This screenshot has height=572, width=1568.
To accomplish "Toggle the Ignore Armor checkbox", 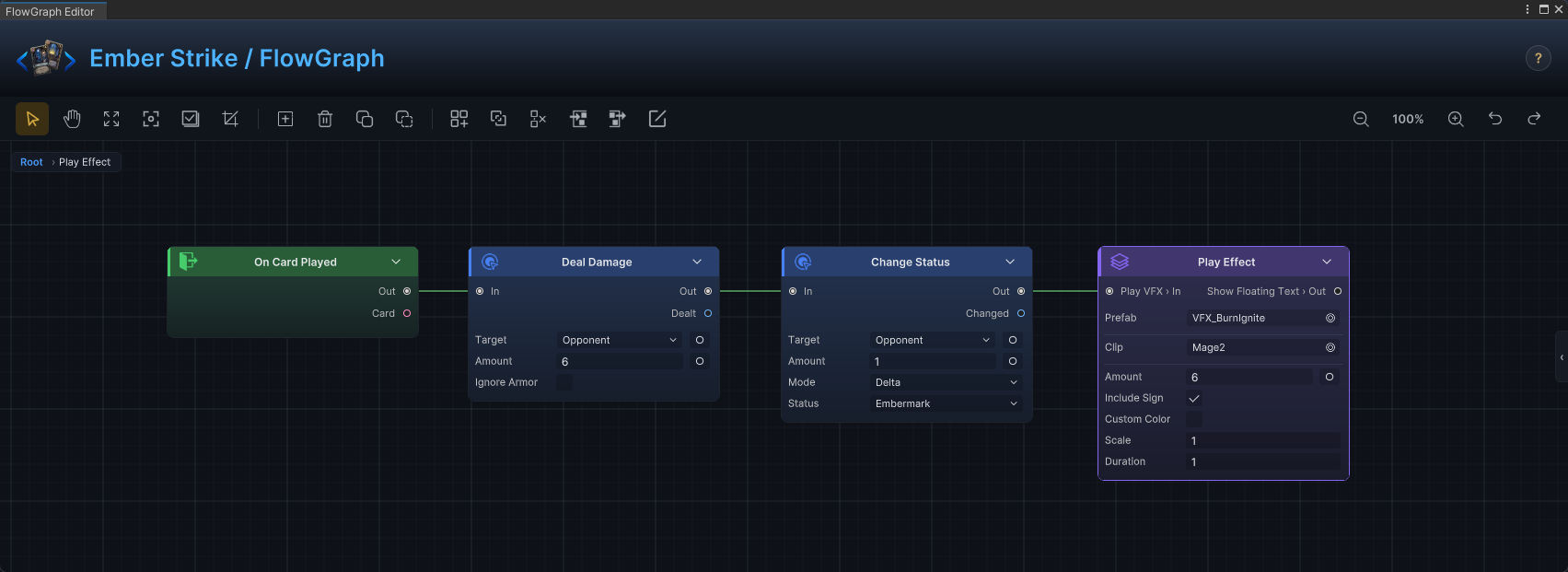I will pyautogui.click(x=564, y=382).
